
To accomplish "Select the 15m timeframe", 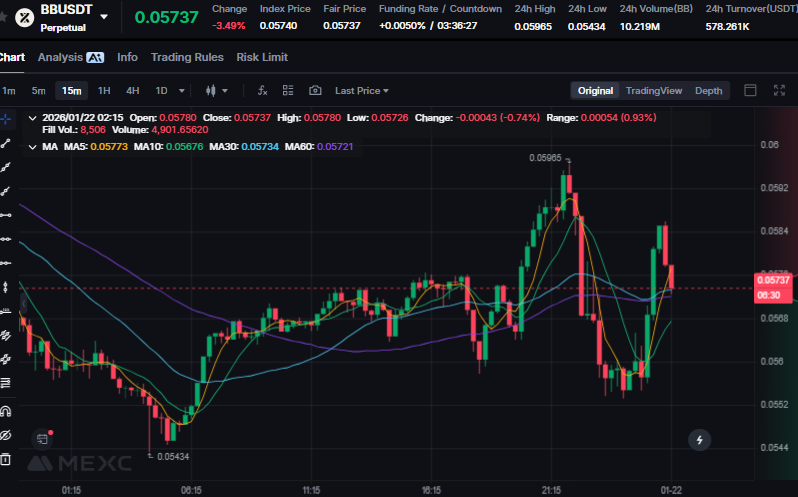I will 71,91.
